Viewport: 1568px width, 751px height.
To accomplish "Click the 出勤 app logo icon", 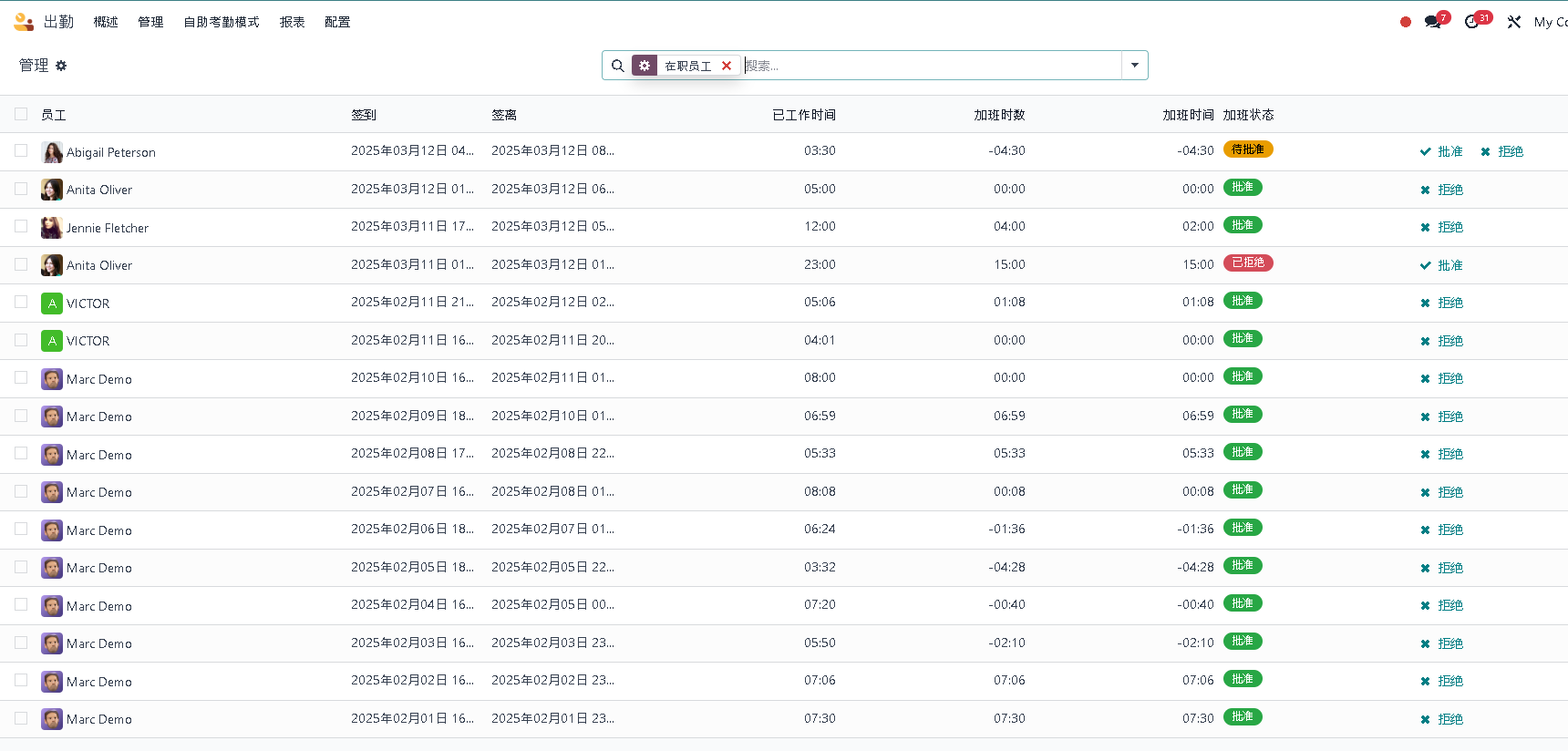I will click(x=24, y=22).
